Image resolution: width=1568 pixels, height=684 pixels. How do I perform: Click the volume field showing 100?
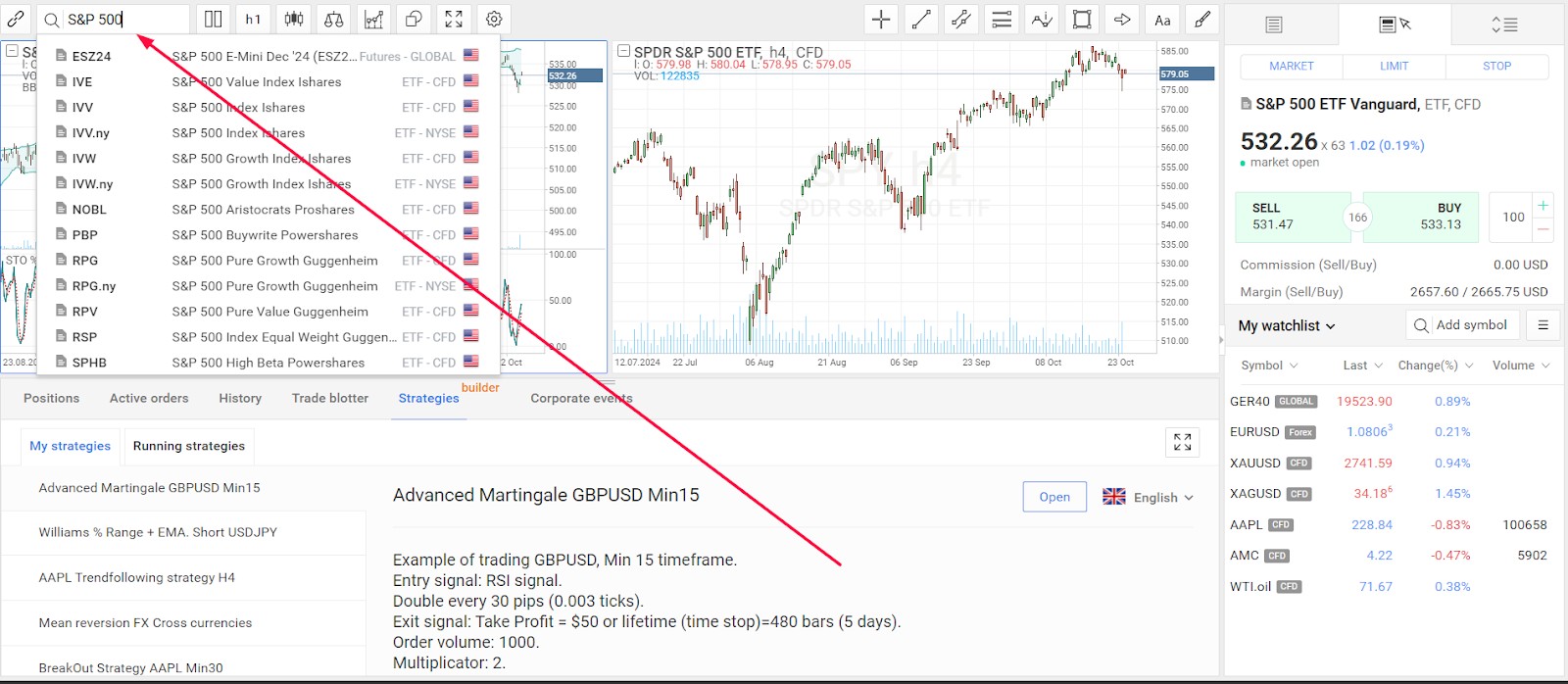tap(1512, 217)
